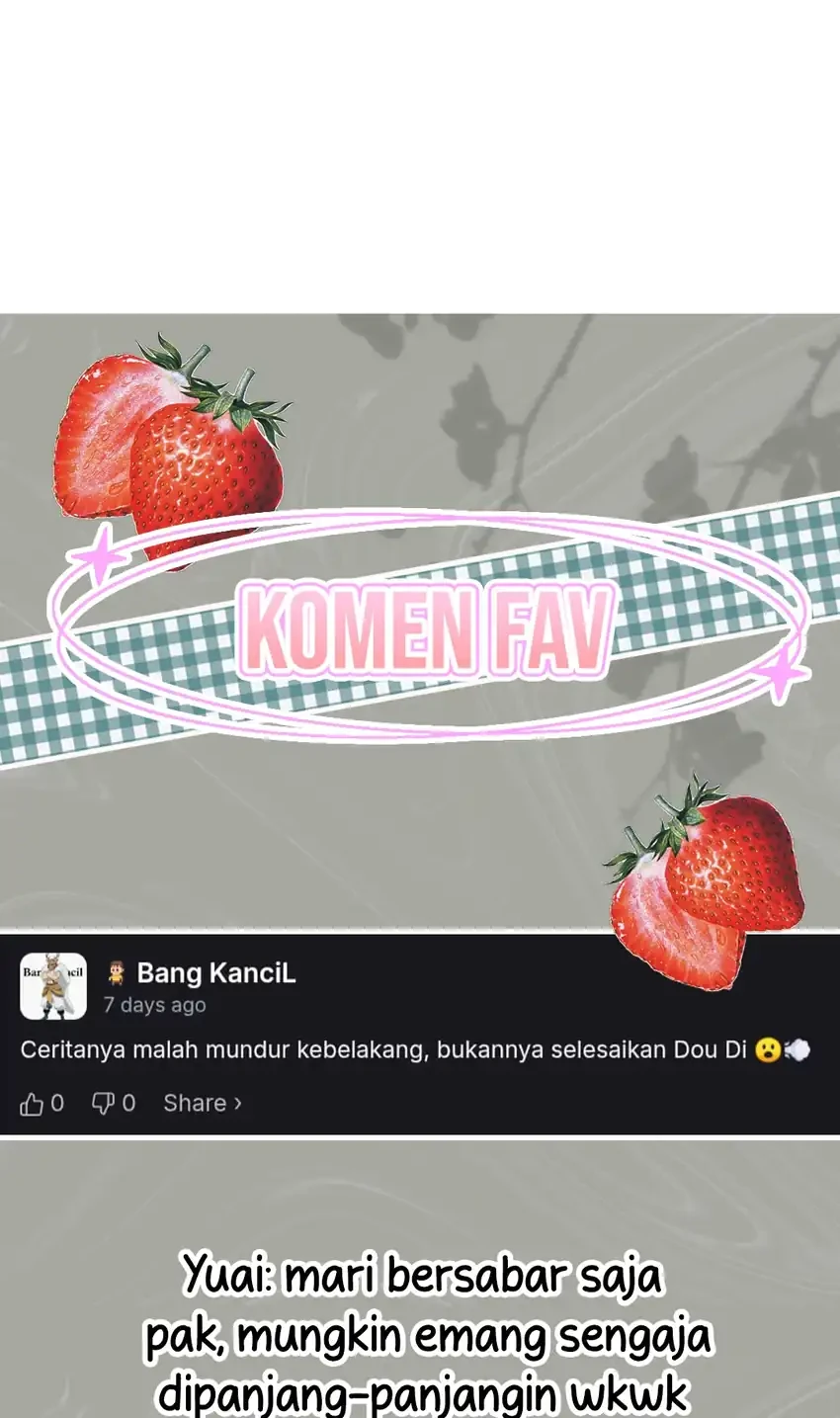The height and width of the screenshot is (1418, 840).
Task: Click the bottom-right strawberry sticker
Action: click(705, 882)
